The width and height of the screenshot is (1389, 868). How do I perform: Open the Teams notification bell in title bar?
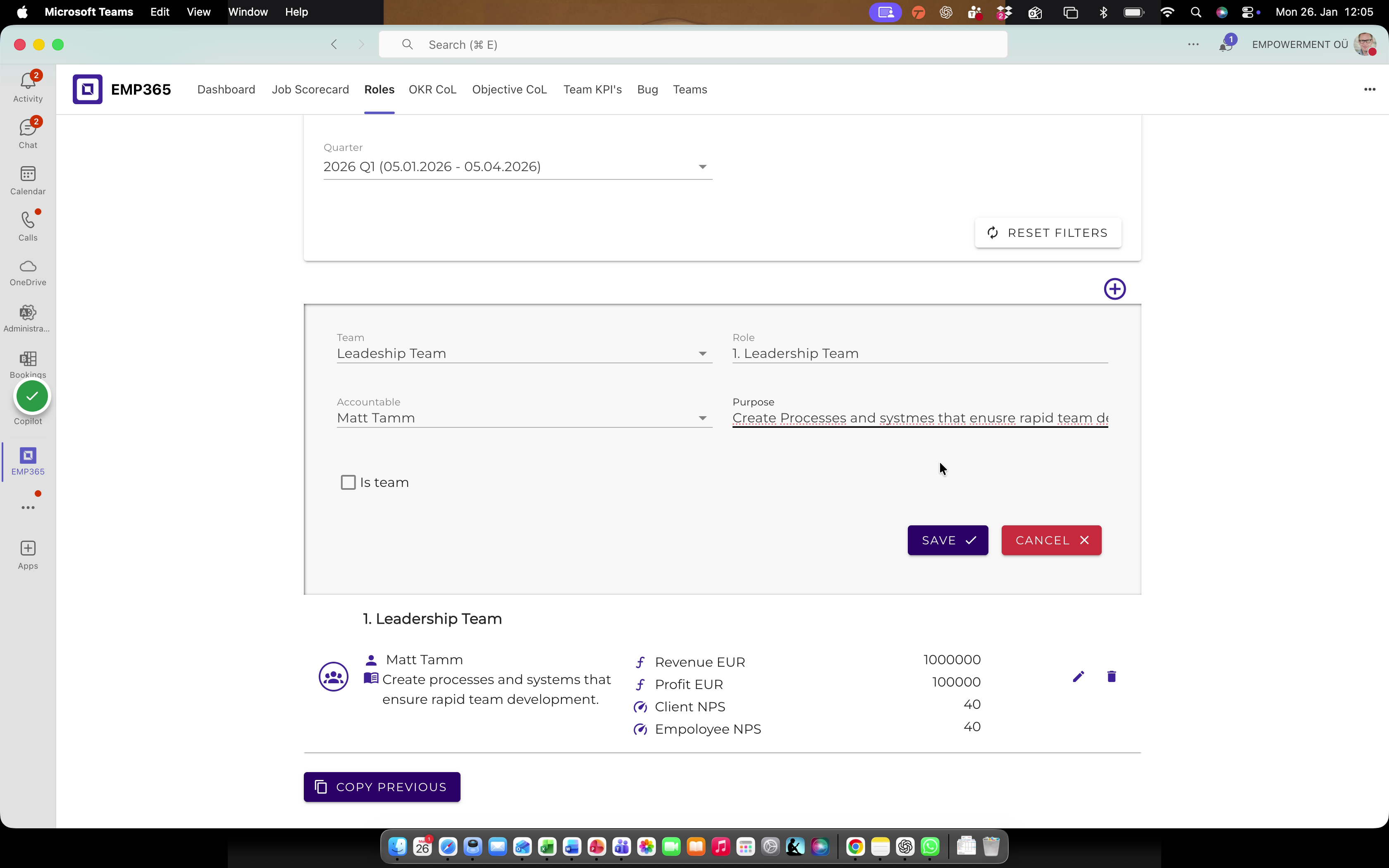click(1226, 45)
